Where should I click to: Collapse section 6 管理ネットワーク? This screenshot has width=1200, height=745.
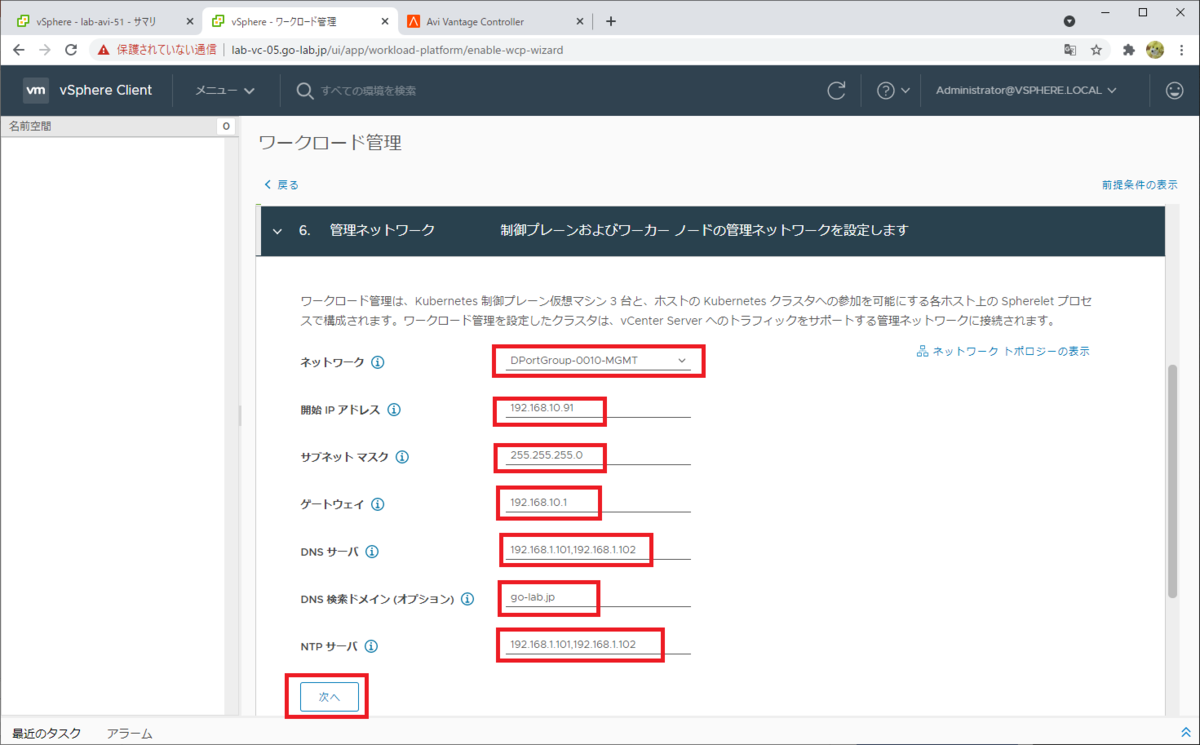277,230
